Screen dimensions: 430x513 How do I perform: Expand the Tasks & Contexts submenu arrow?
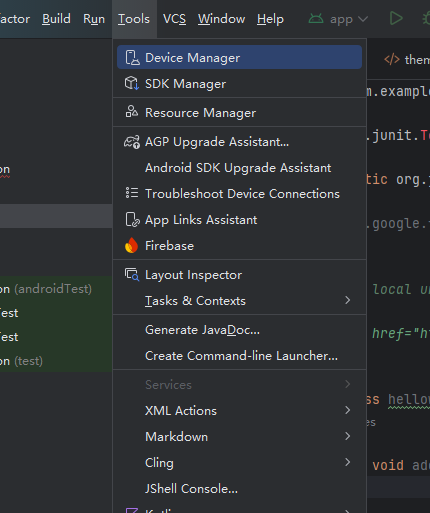[x=348, y=300]
